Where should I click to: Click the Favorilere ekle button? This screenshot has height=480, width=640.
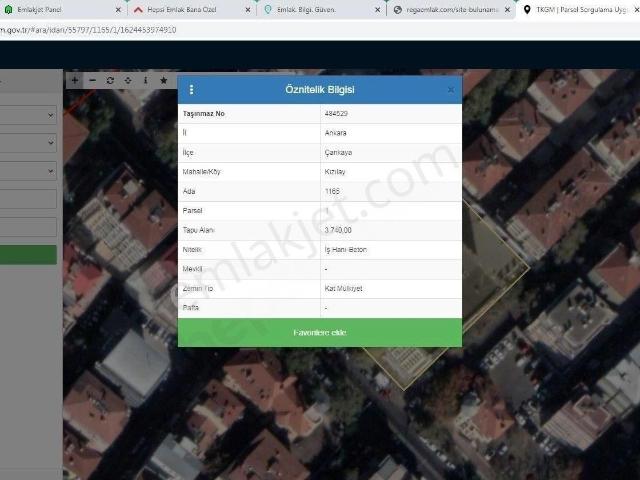pos(320,333)
